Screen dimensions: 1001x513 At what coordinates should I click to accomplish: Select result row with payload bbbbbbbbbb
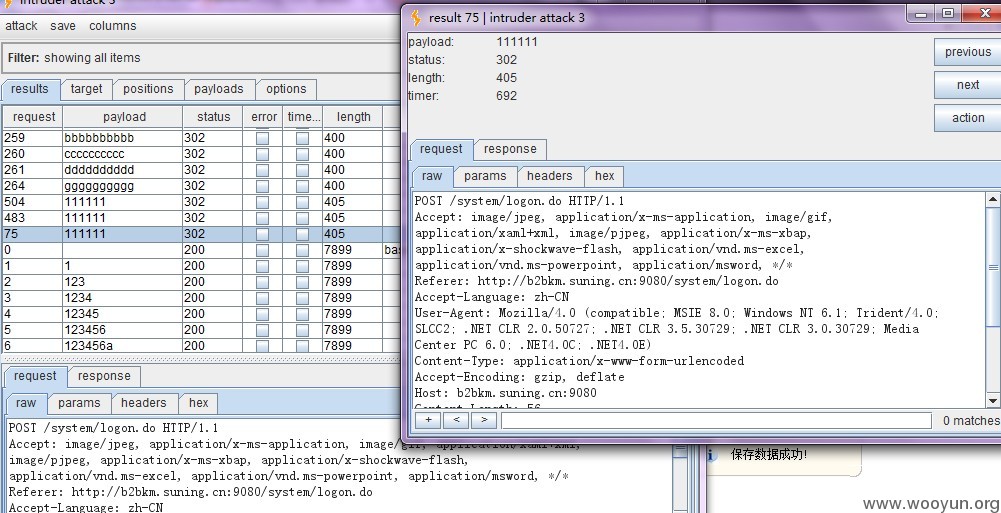point(201,138)
